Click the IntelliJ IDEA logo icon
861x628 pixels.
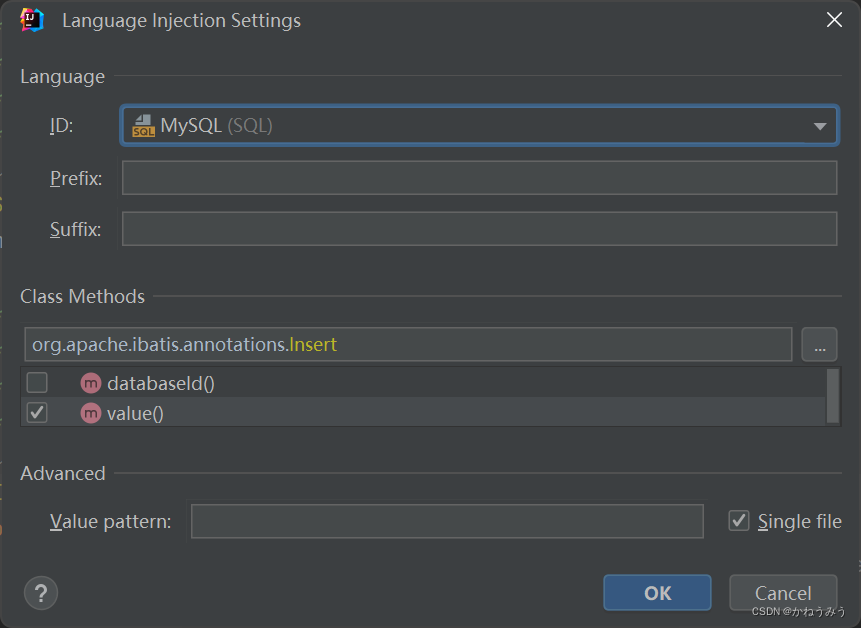(32, 20)
